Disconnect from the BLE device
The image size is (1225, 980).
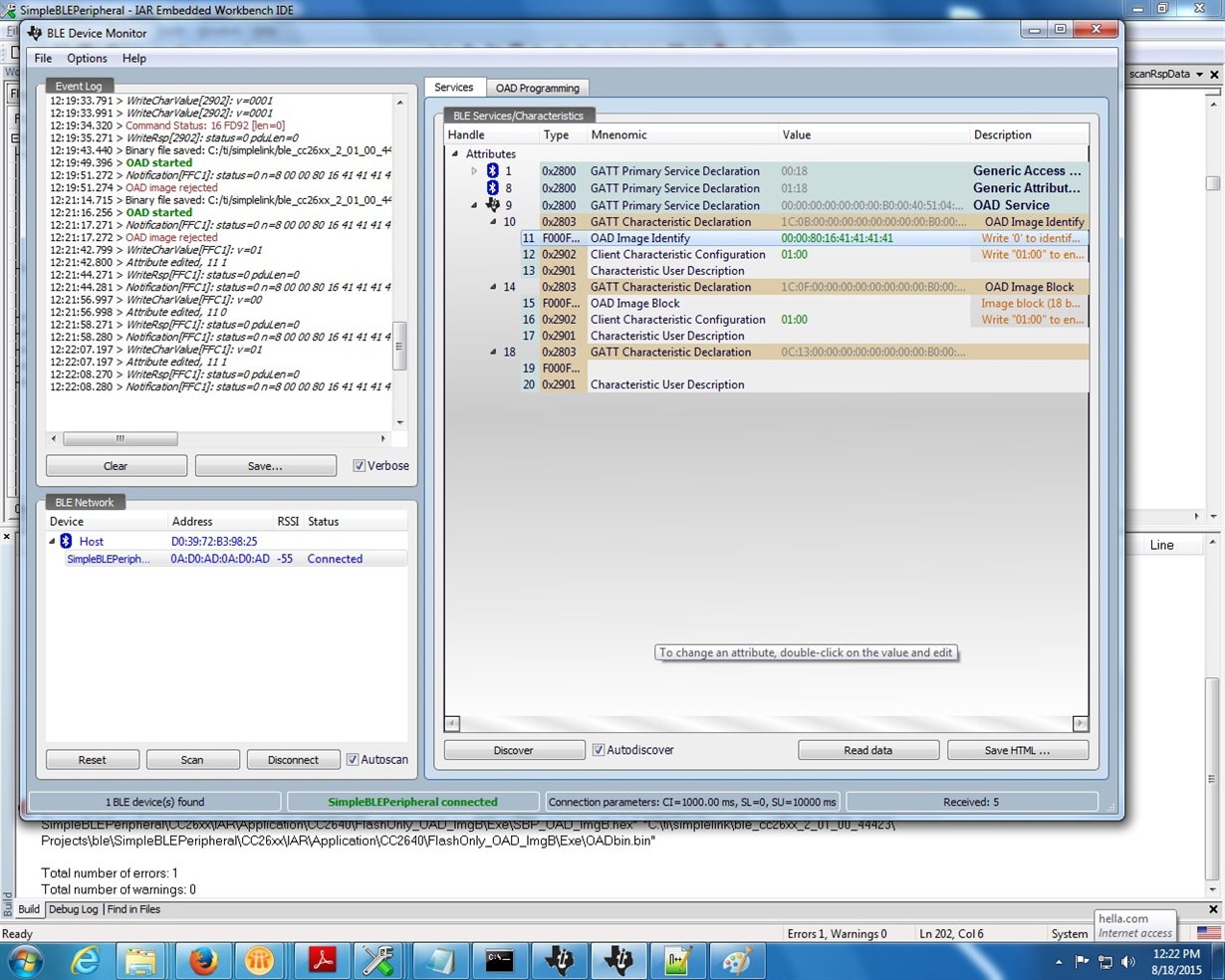(293, 760)
